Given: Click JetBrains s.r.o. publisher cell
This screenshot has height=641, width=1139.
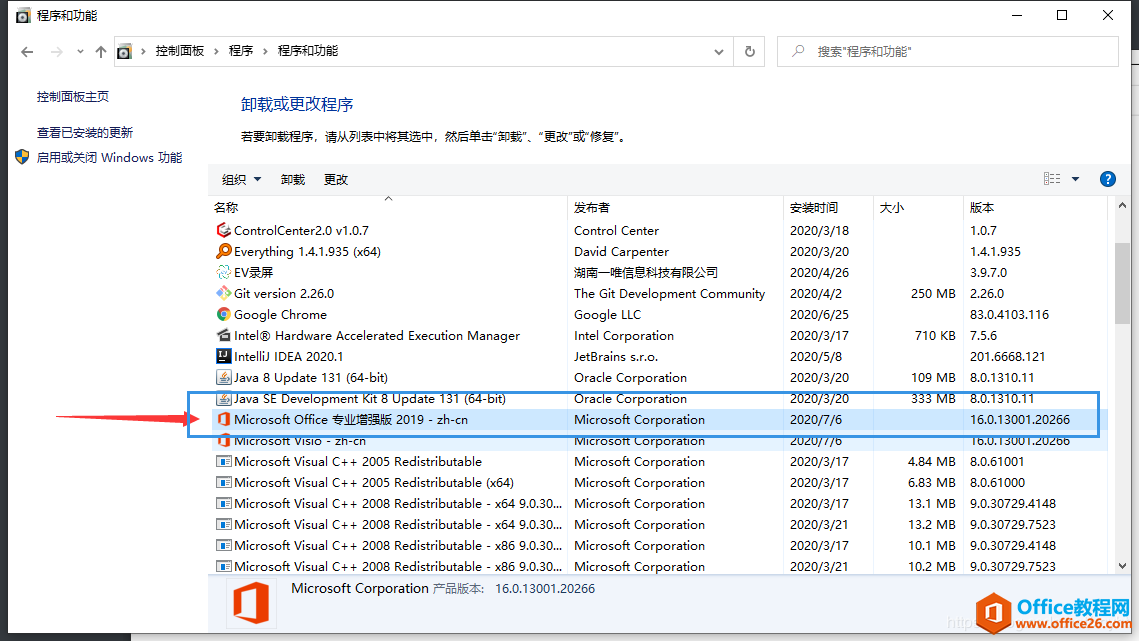Looking at the screenshot, I should click(616, 357).
